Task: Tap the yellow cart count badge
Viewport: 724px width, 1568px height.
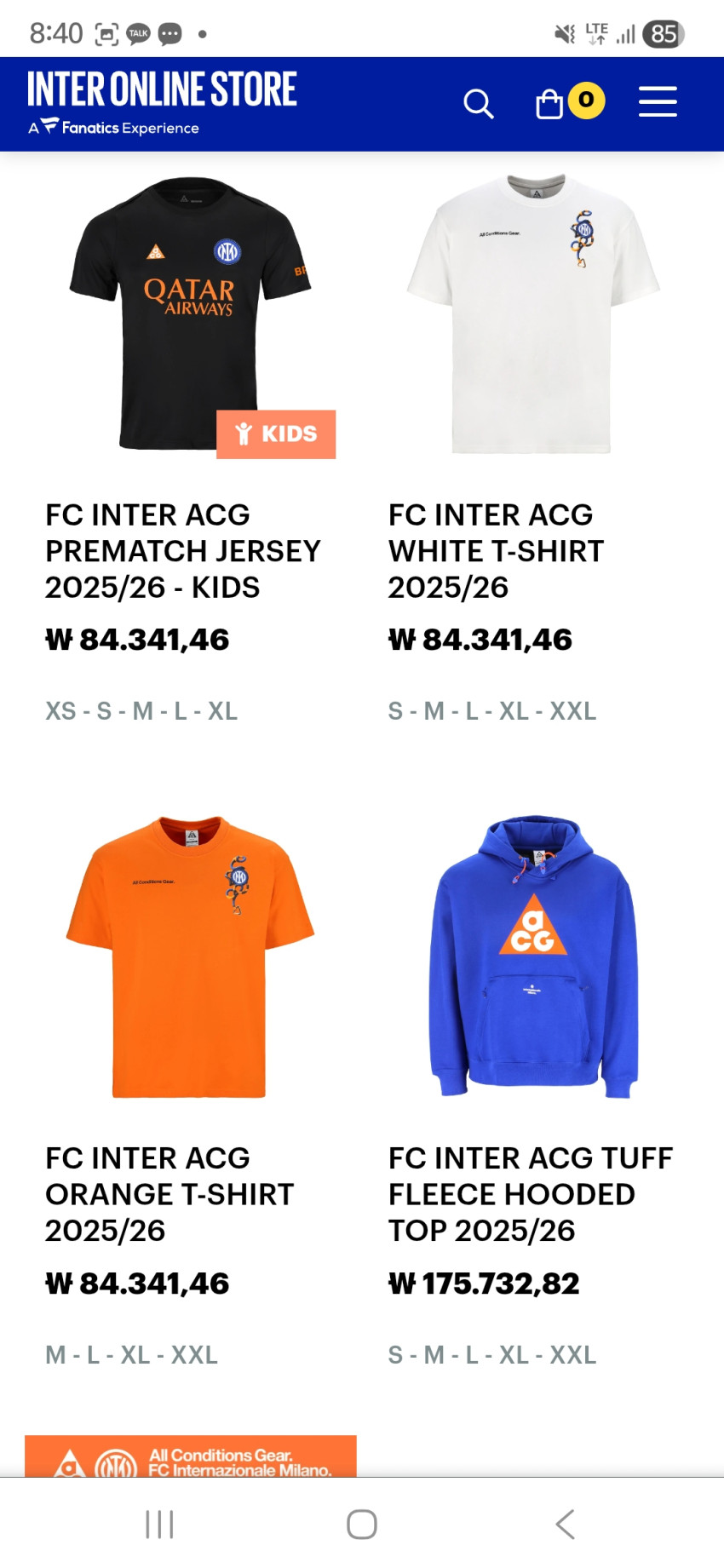Action: [586, 101]
